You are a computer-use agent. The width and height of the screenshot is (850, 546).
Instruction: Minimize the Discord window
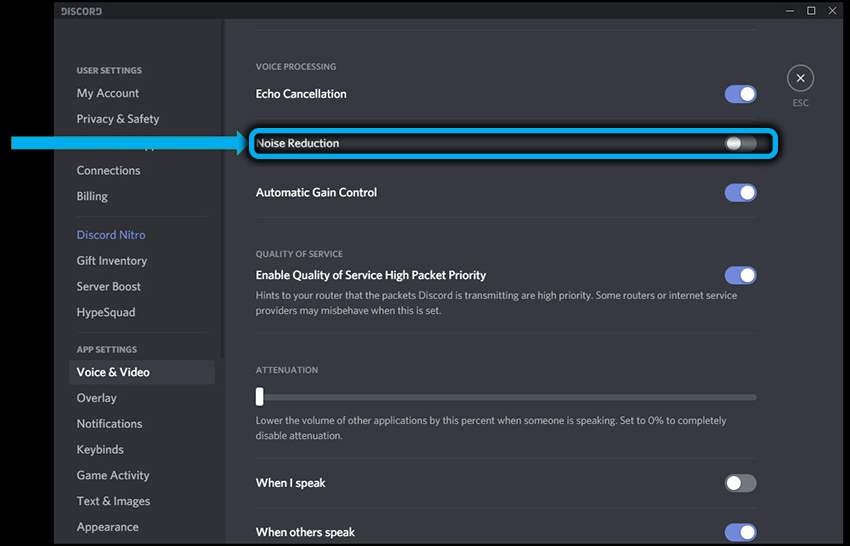coord(786,11)
